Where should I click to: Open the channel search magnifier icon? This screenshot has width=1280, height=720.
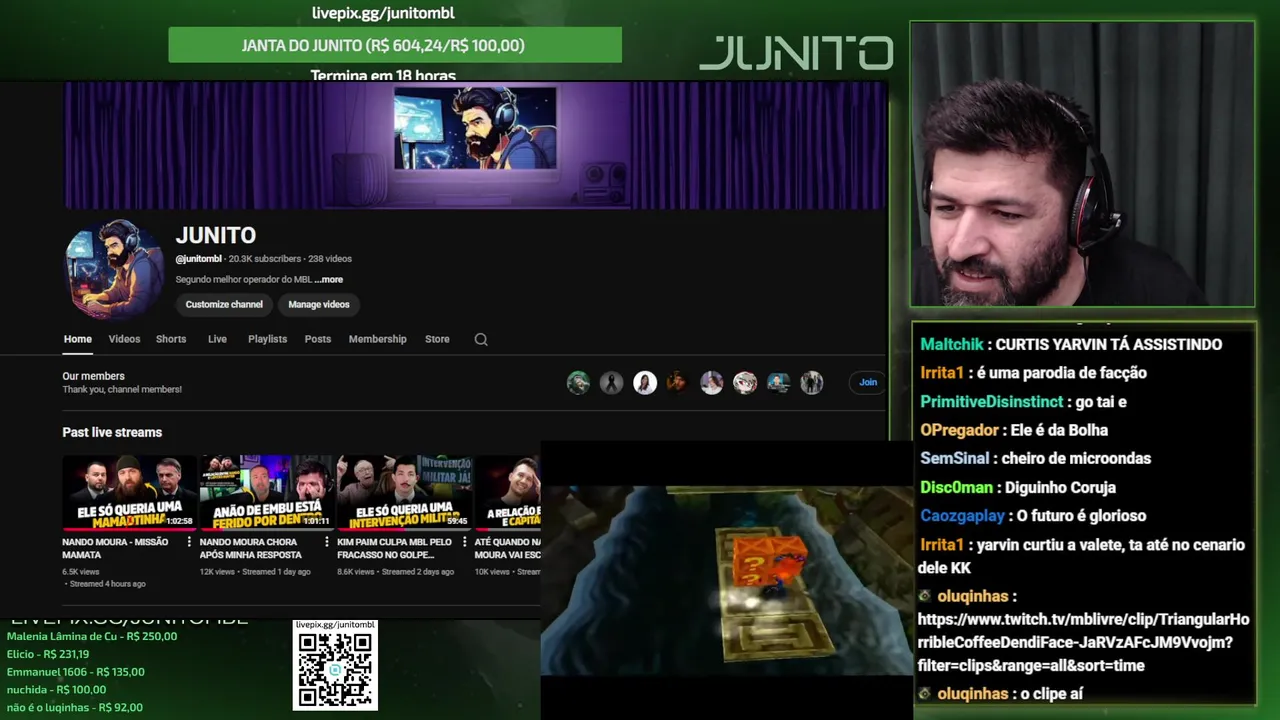point(481,339)
